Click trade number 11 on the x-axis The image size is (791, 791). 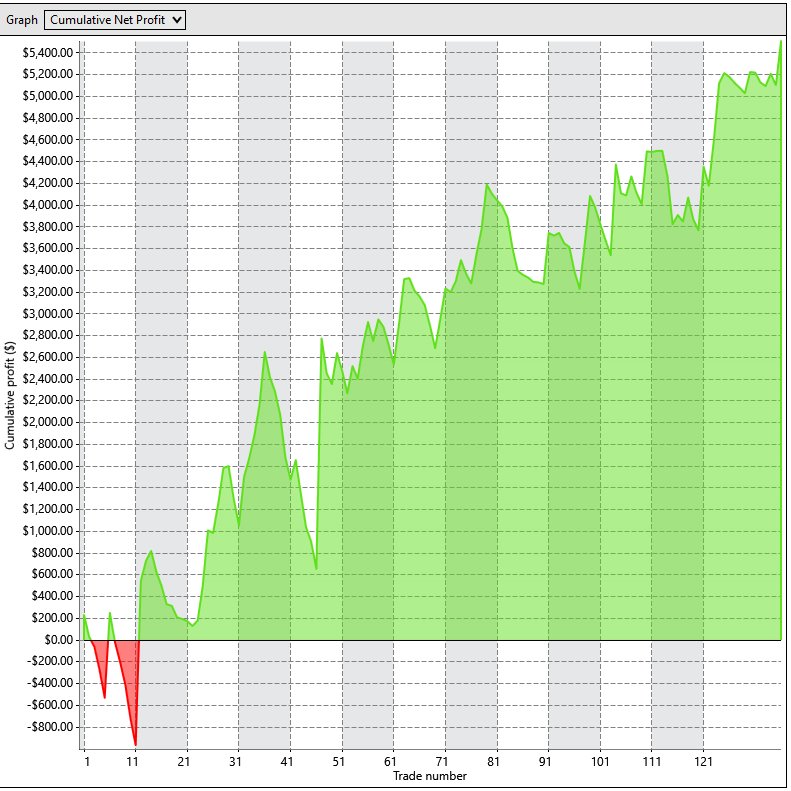(x=132, y=761)
